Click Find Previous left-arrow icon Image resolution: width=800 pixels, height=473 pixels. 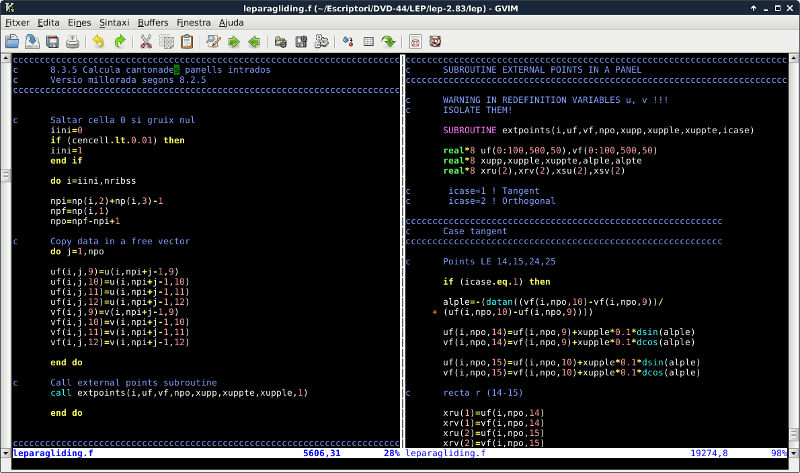tap(254, 41)
